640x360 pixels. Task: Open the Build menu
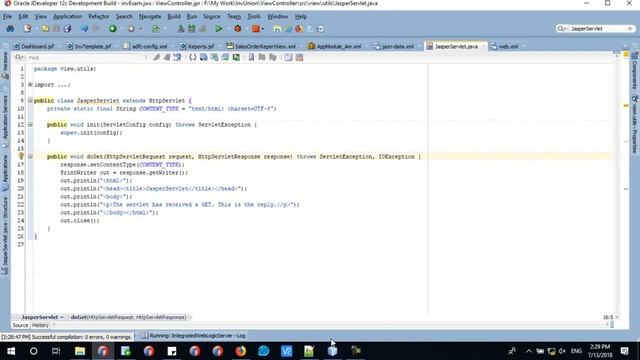pos(174,17)
